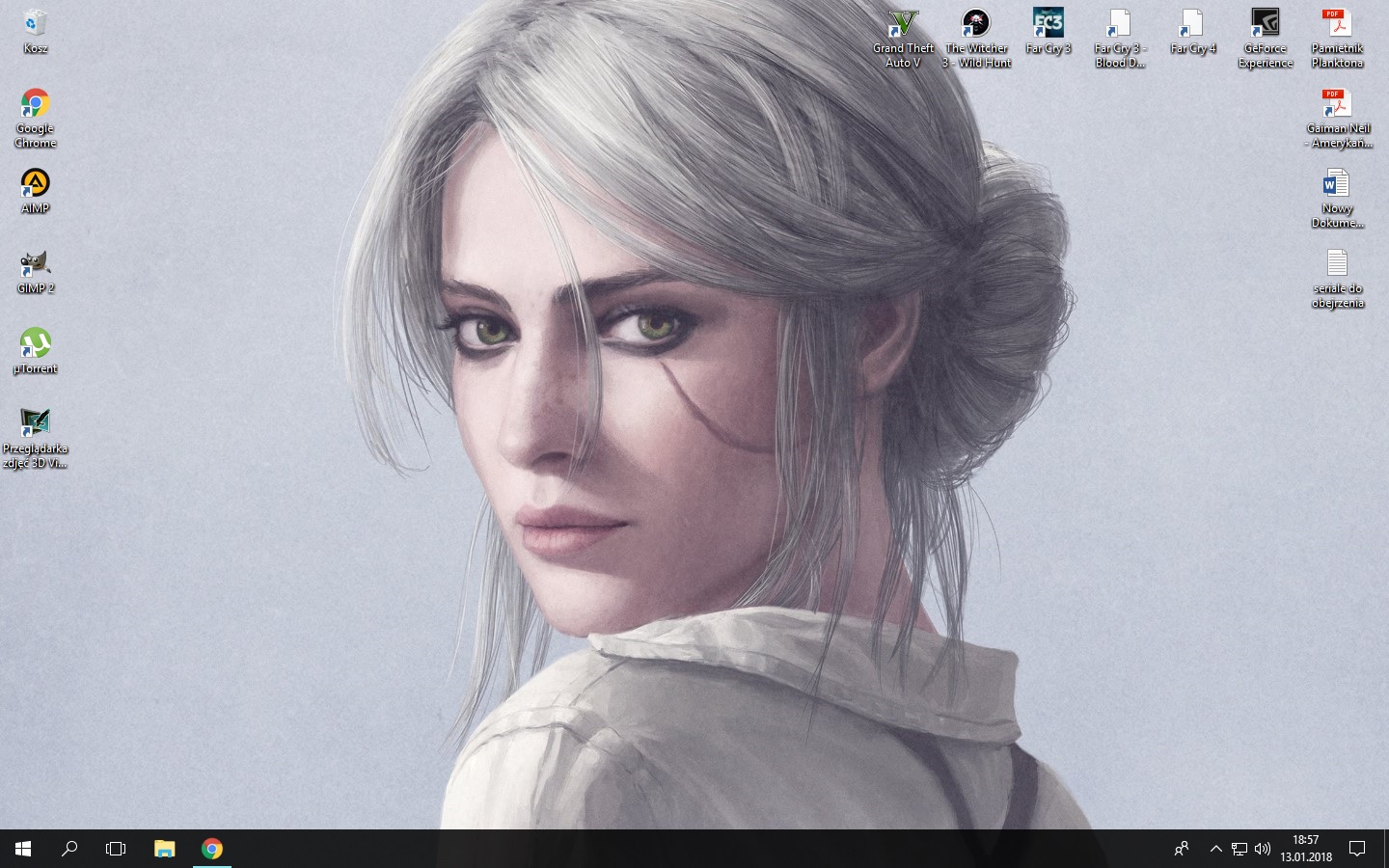This screenshot has width=1389, height=868.
Task: Open Task View from the taskbar
Action: pyautogui.click(x=116, y=849)
